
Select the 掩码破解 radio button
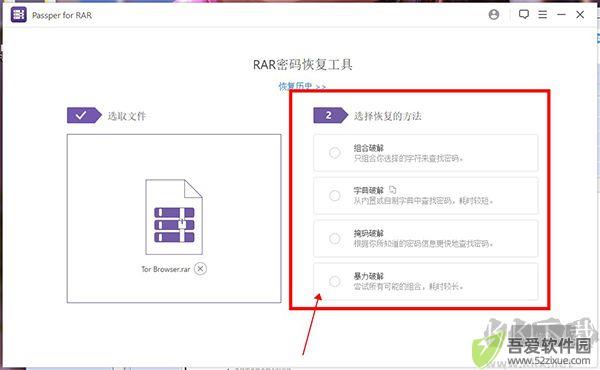click(334, 238)
